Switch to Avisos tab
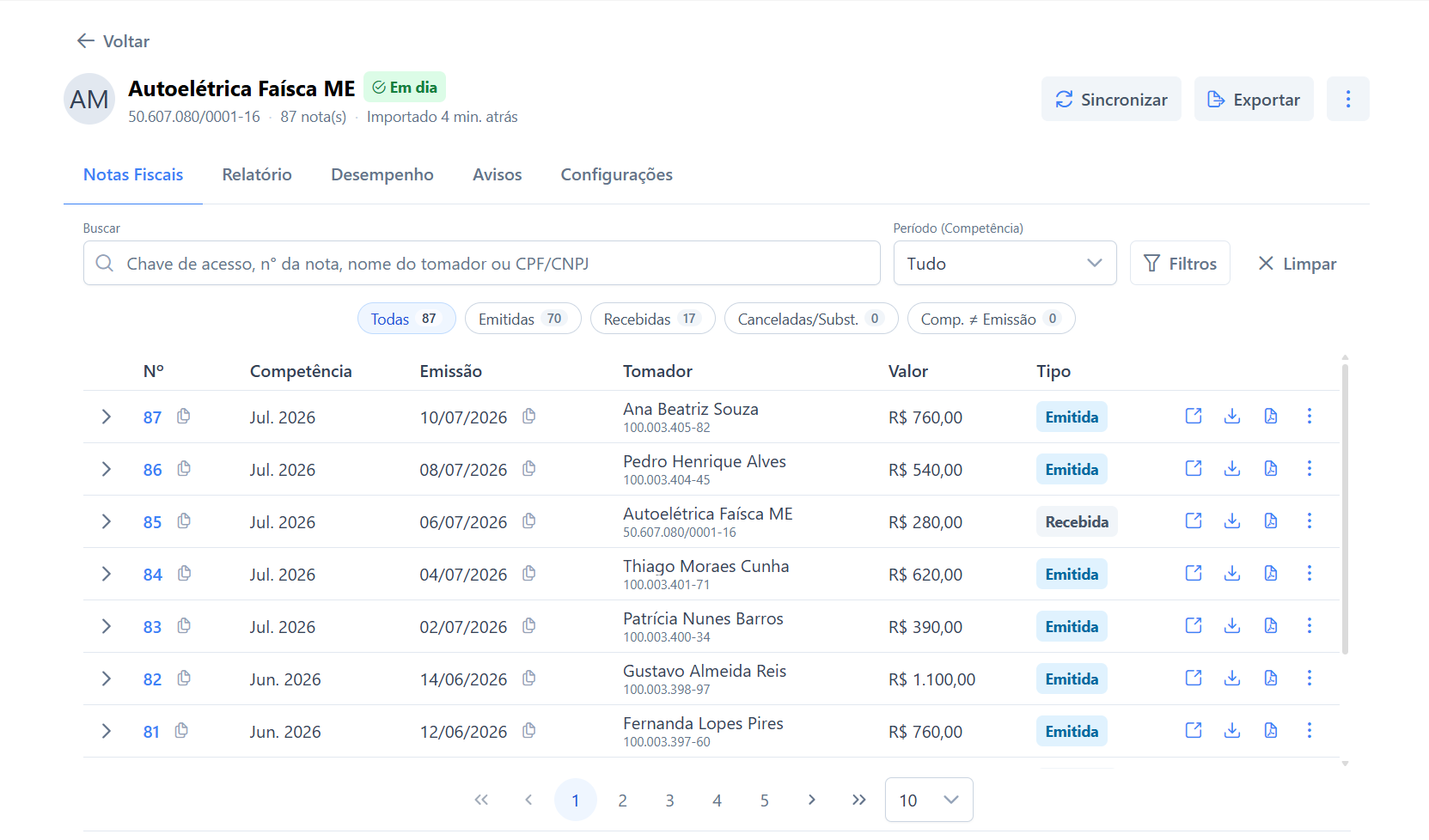This screenshot has width=1429, height=840. point(498,174)
